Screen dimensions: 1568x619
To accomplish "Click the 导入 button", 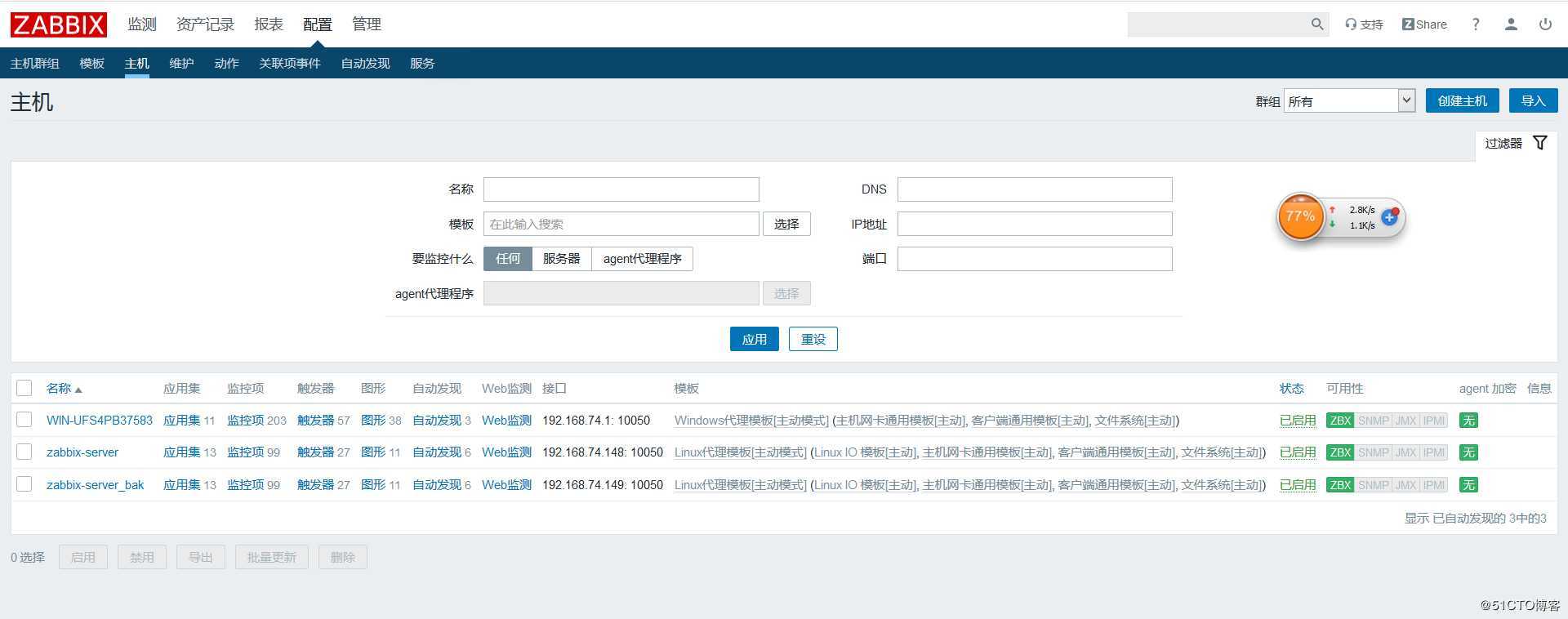I will (x=1533, y=100).
